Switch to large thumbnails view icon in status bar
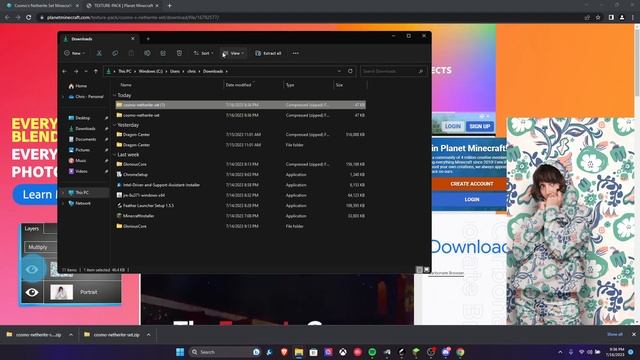 [x=427, y=269]
